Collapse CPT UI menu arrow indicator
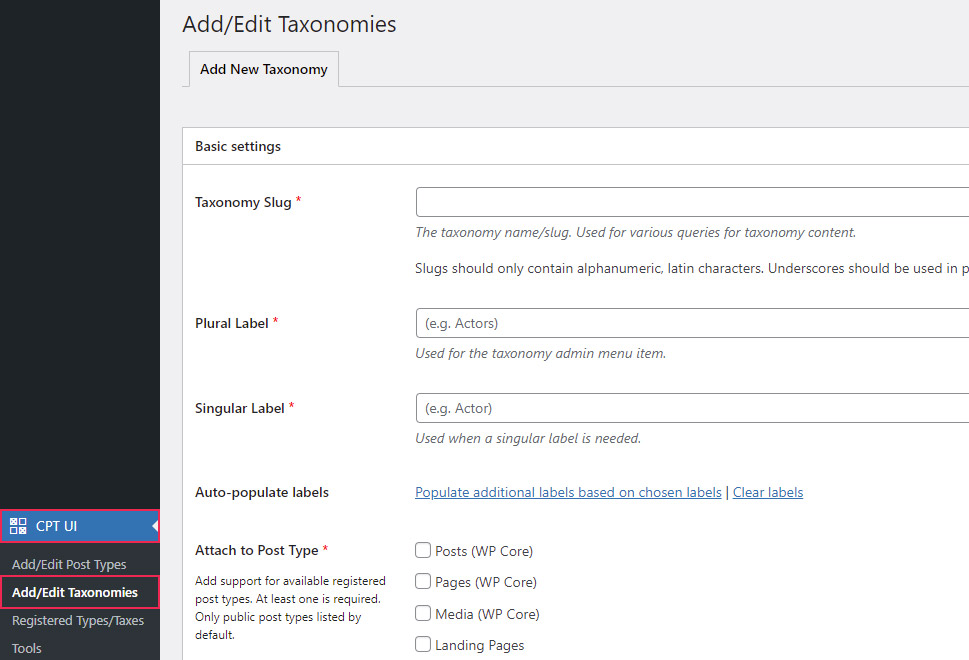 [x=155, y=526]
